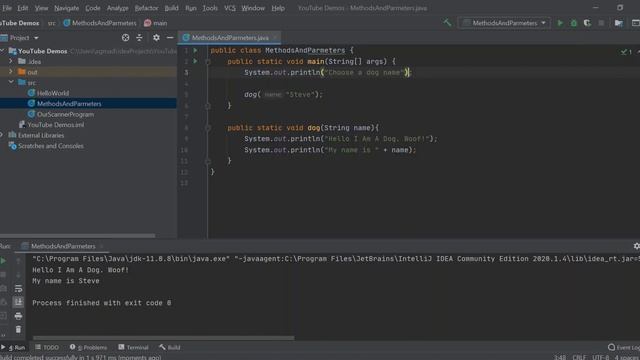Run with Coverage from the top toolbar

pos(587,23)
